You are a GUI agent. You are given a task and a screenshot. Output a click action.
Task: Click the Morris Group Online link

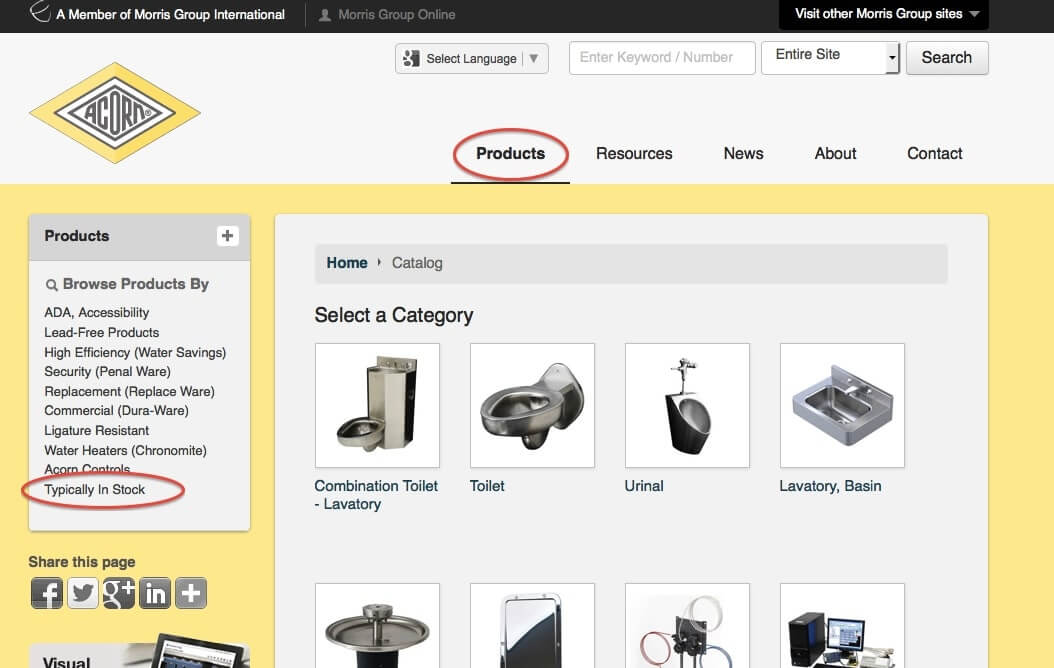[397, 14]
